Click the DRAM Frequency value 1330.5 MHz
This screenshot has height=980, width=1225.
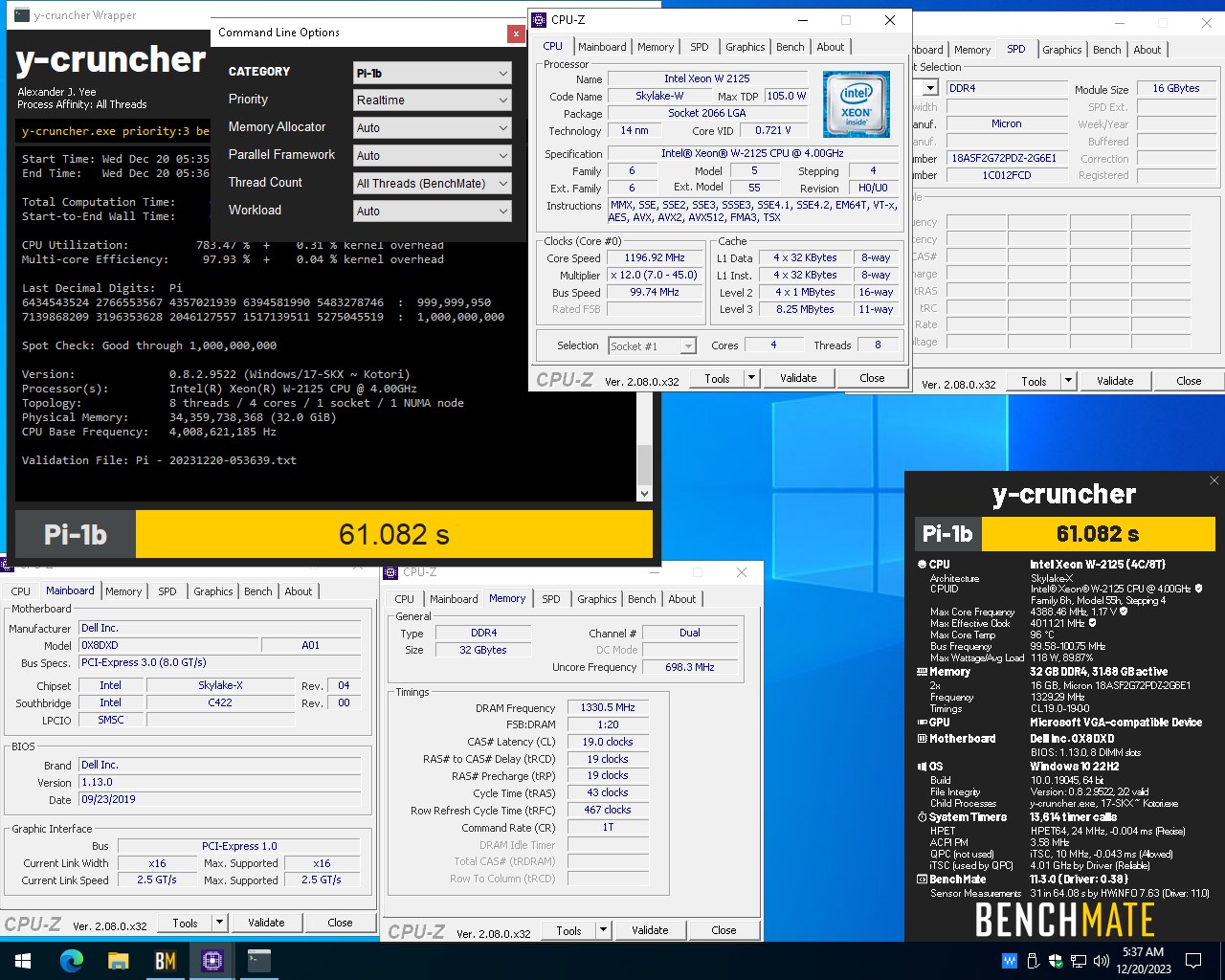[x=608, y=708]
